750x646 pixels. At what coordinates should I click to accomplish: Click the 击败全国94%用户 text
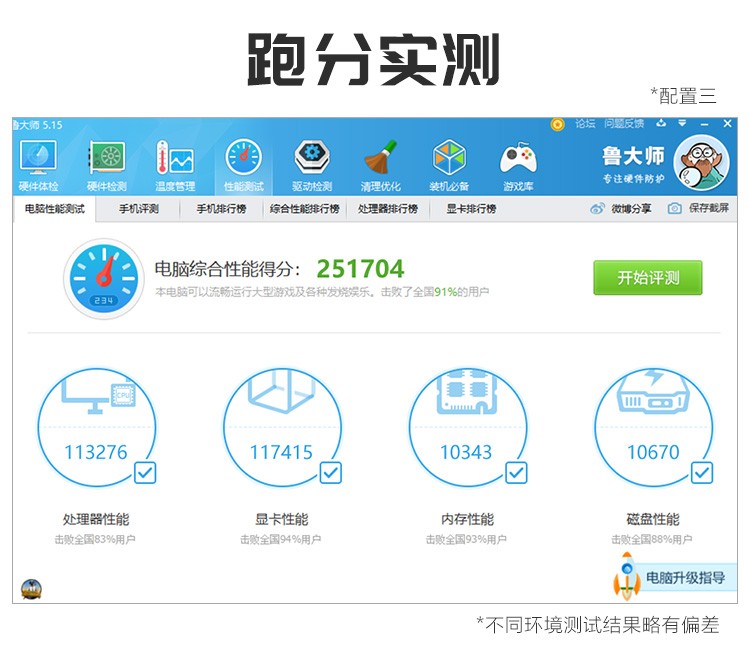click(x=280, y=539)
